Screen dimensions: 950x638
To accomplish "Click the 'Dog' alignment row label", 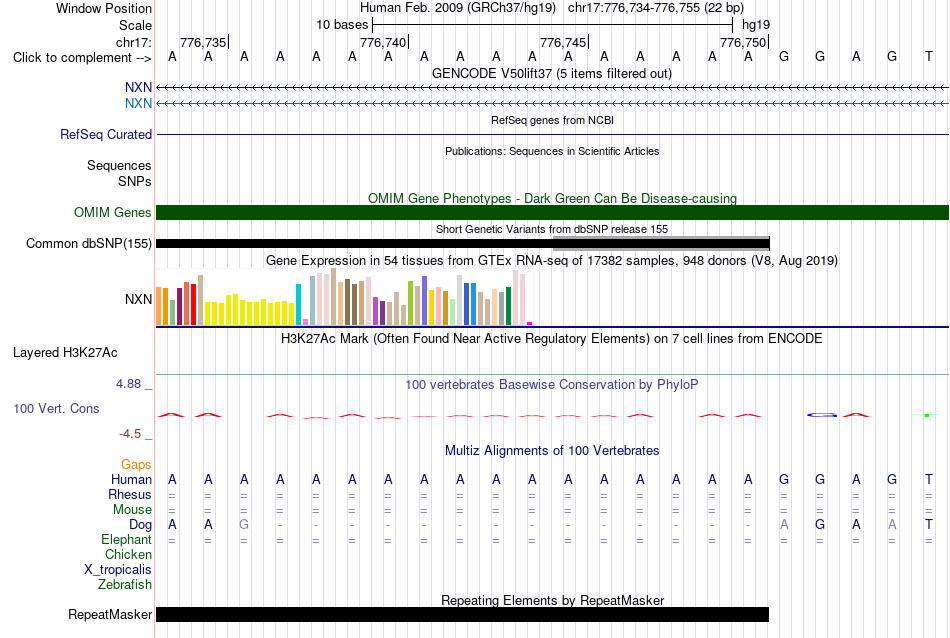I will (140, 525).
